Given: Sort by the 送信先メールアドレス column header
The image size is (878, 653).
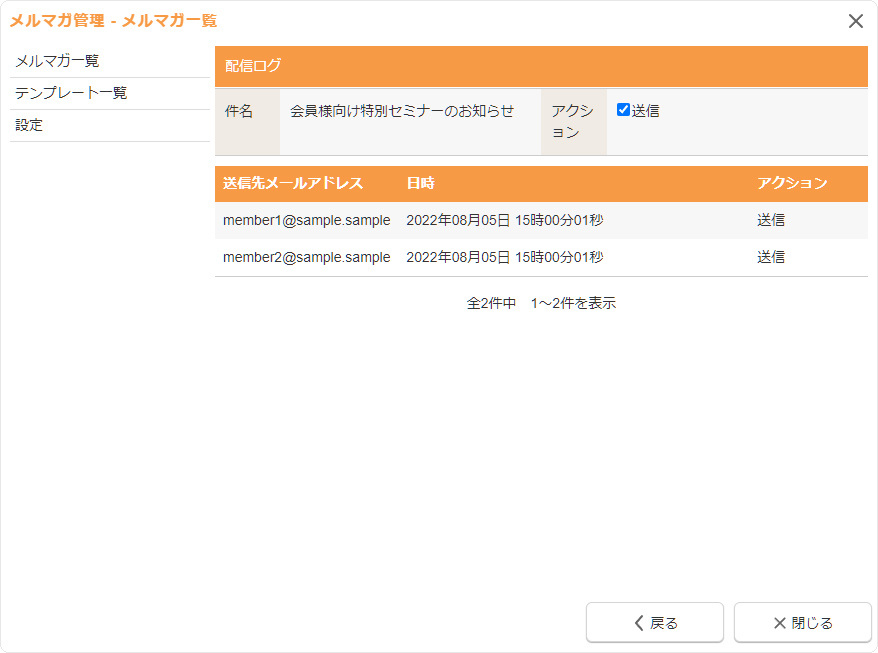Looking at the screenshot, I should point(293,183).
